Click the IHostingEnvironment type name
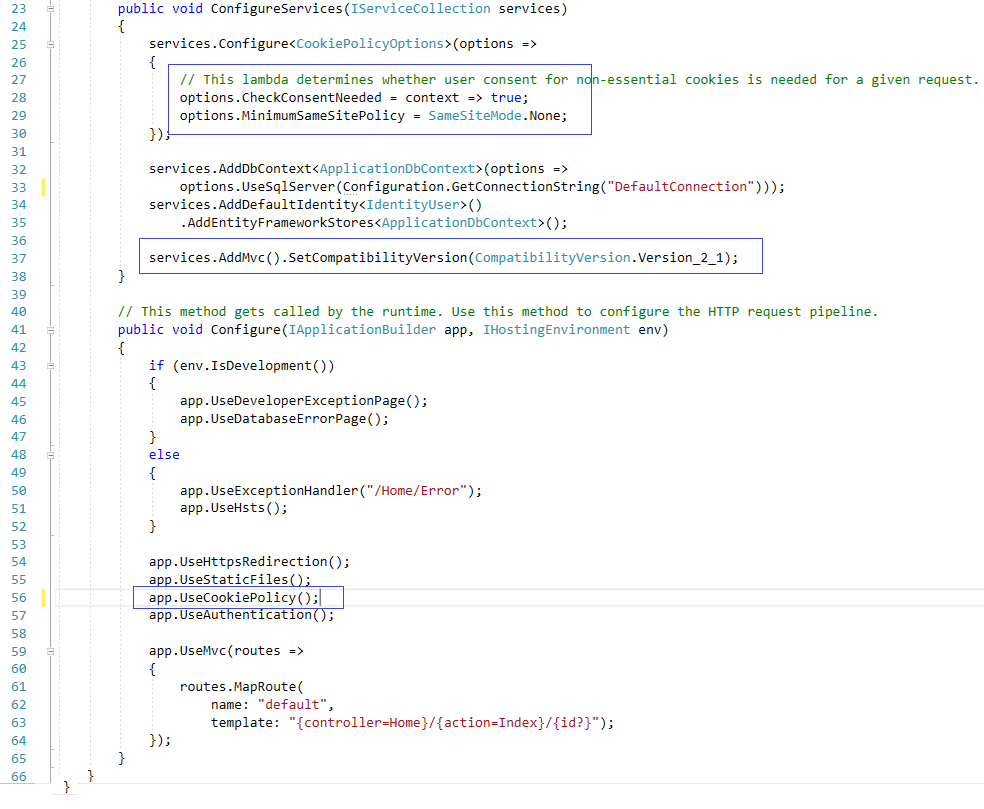 [x=556, y=330]
